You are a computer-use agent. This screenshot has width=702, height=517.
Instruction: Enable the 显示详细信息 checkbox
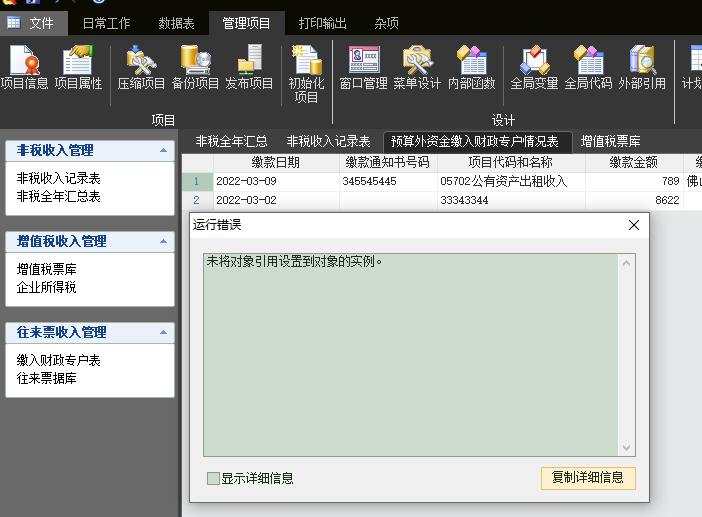[x=213, y=479]
